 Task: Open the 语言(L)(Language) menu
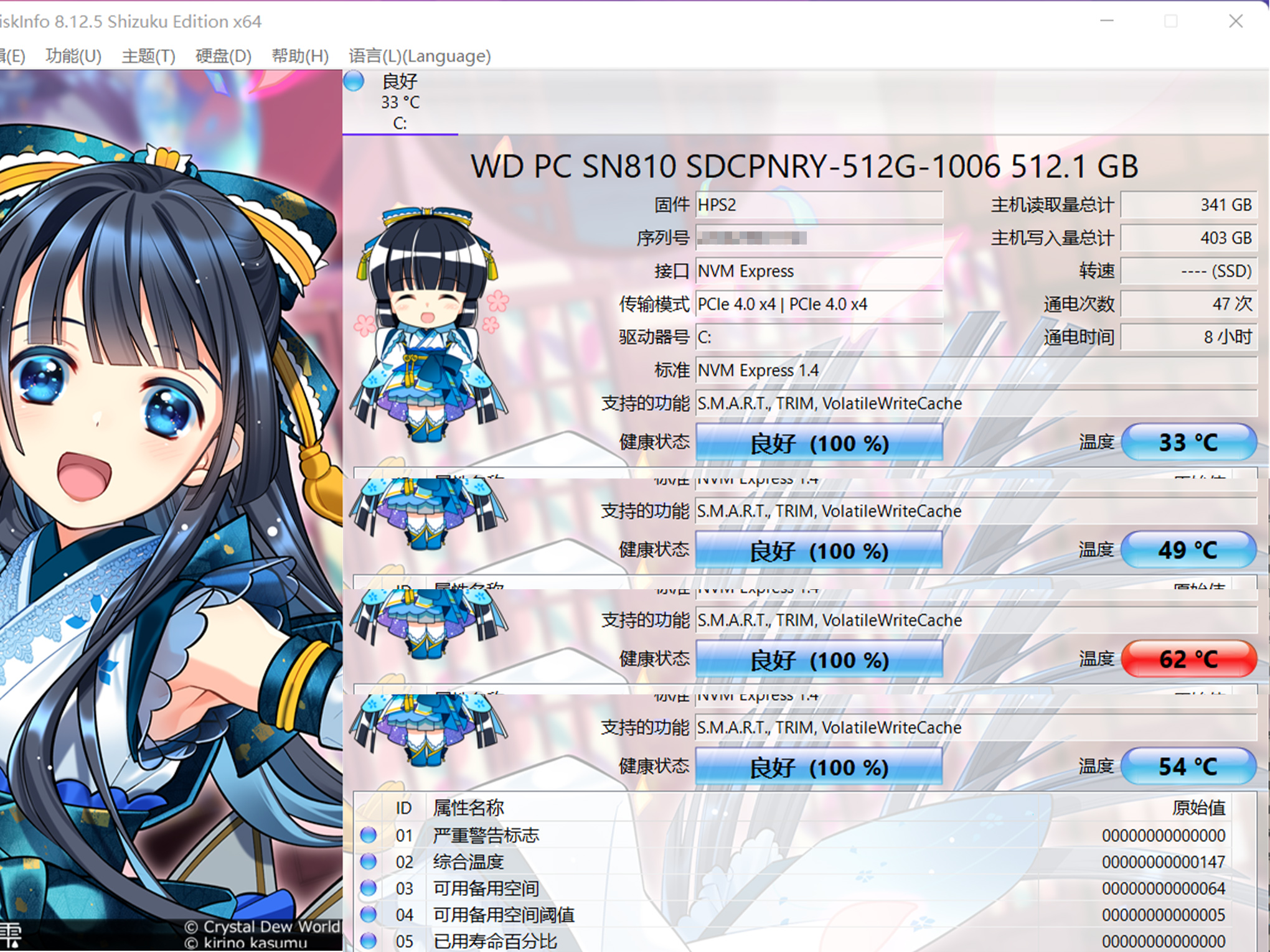(420, 56)
